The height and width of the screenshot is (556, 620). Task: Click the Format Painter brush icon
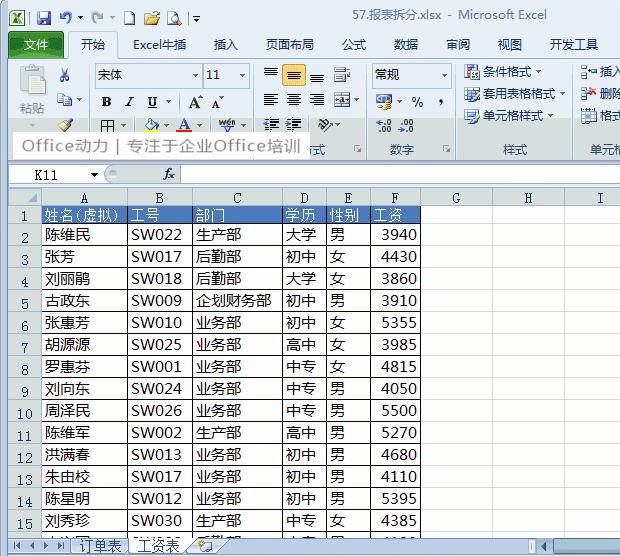[65, 125]
